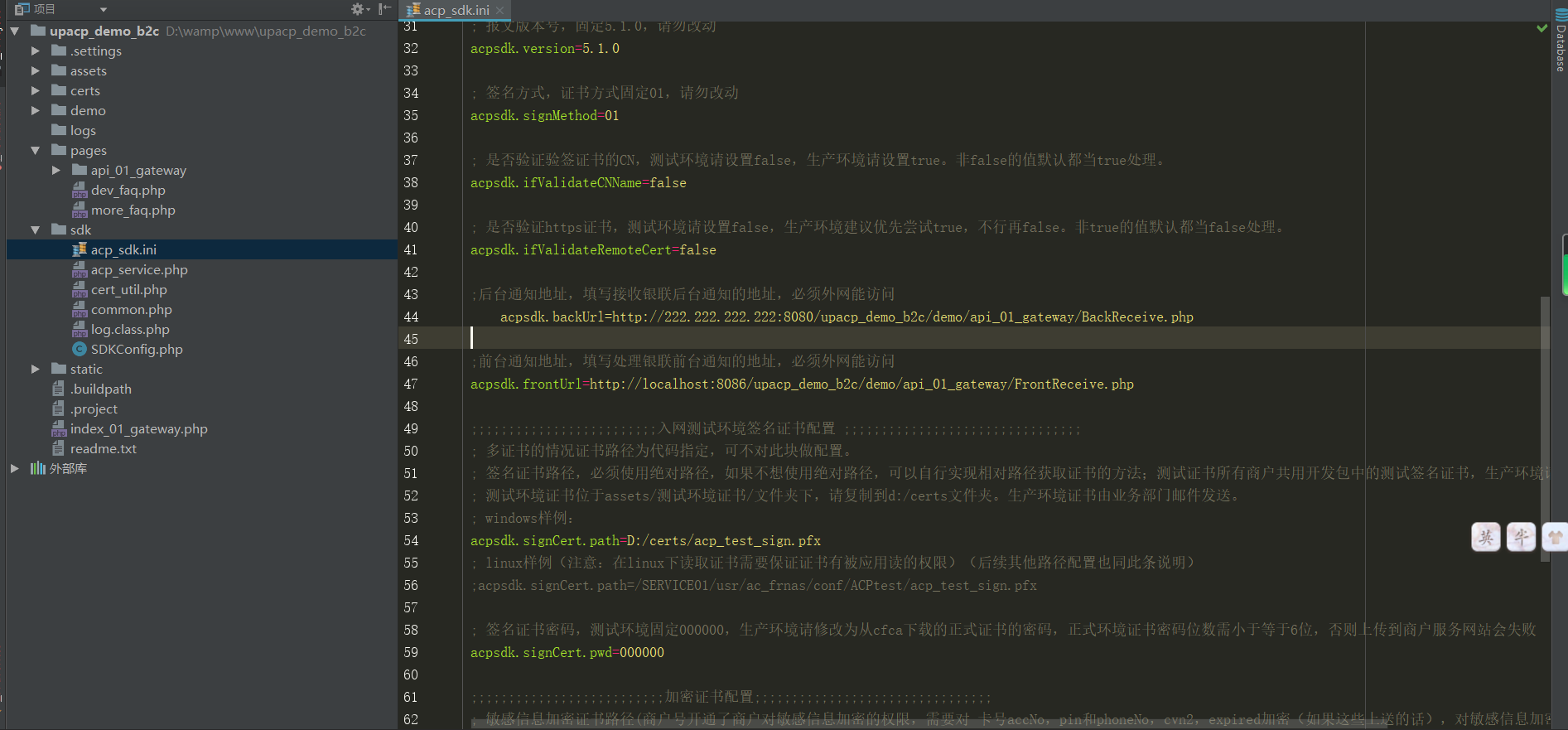Click the SDKConfig.php class icon
The image size is (1568, 730).
80,349
